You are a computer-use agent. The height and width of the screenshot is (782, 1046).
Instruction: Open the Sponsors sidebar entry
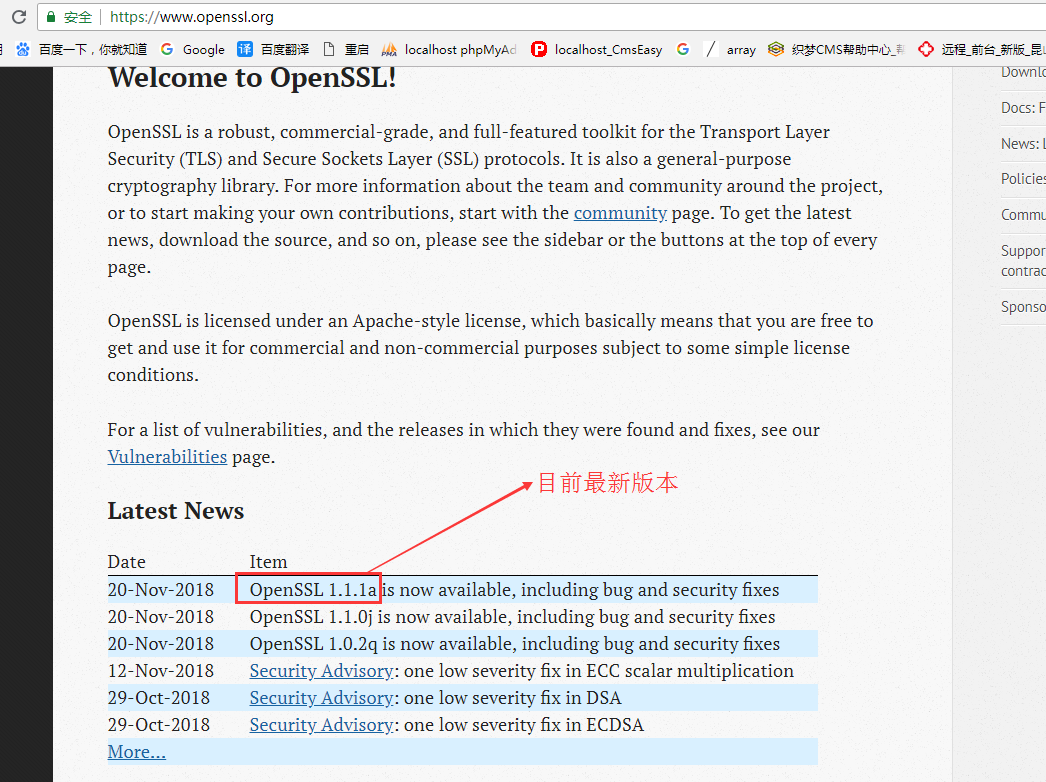pyautogui.click(x=1023, y=307)
